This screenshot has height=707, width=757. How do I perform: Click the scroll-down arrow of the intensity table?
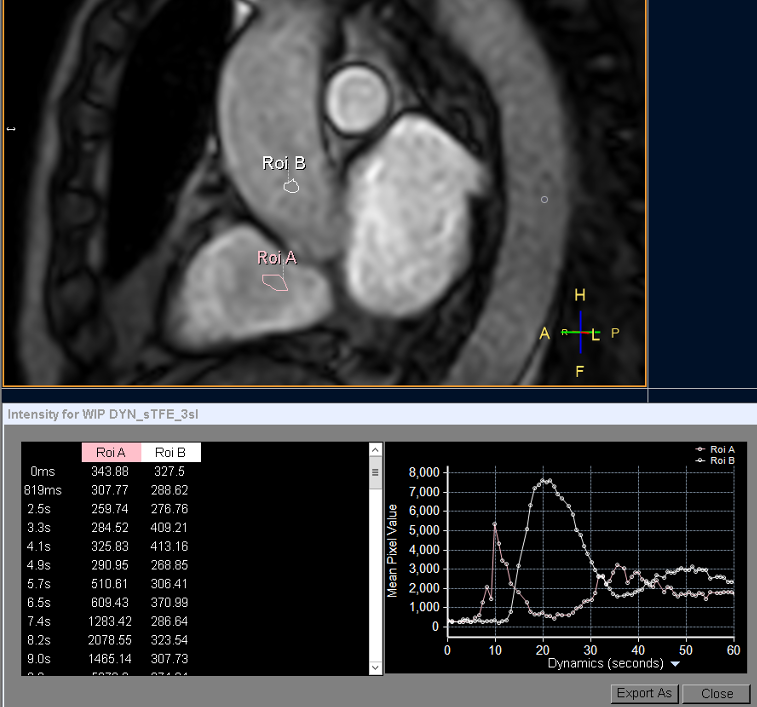375,666
